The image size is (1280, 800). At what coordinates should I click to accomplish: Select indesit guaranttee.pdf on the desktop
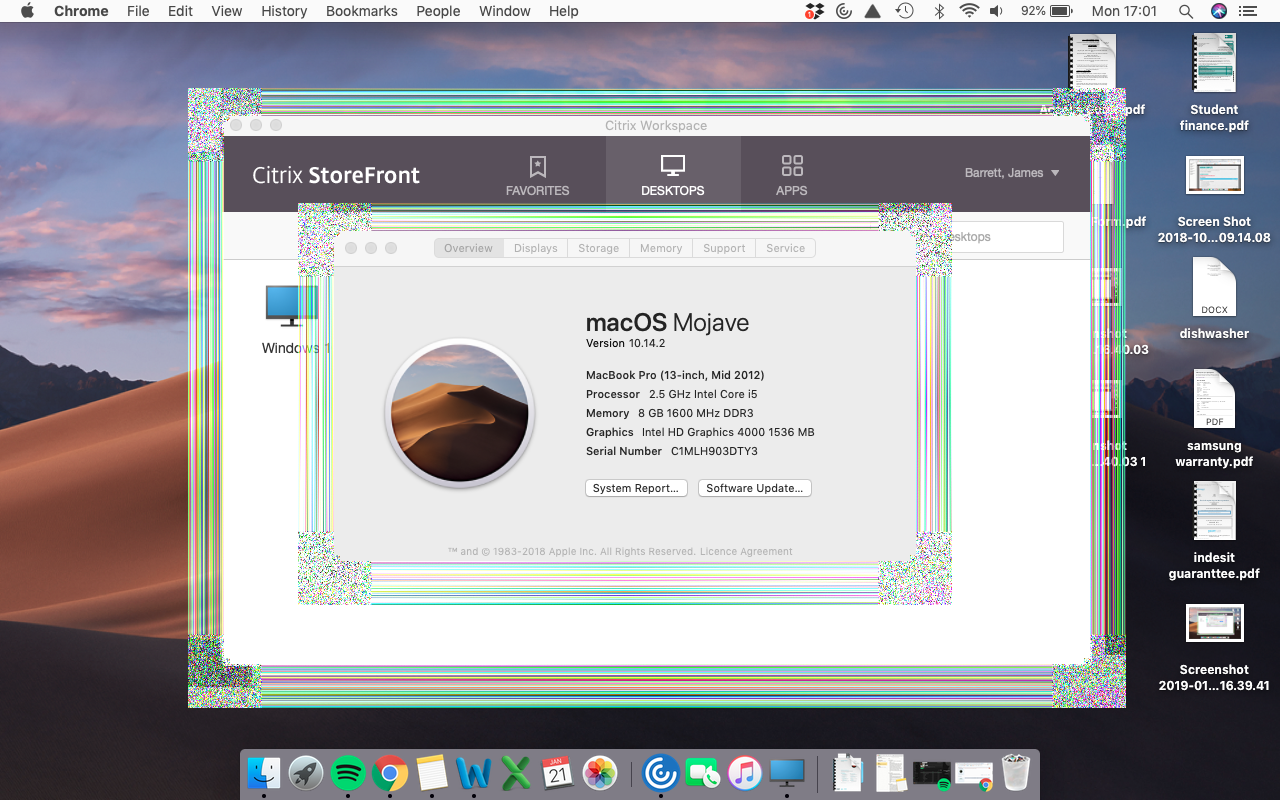coord(1214,530)
